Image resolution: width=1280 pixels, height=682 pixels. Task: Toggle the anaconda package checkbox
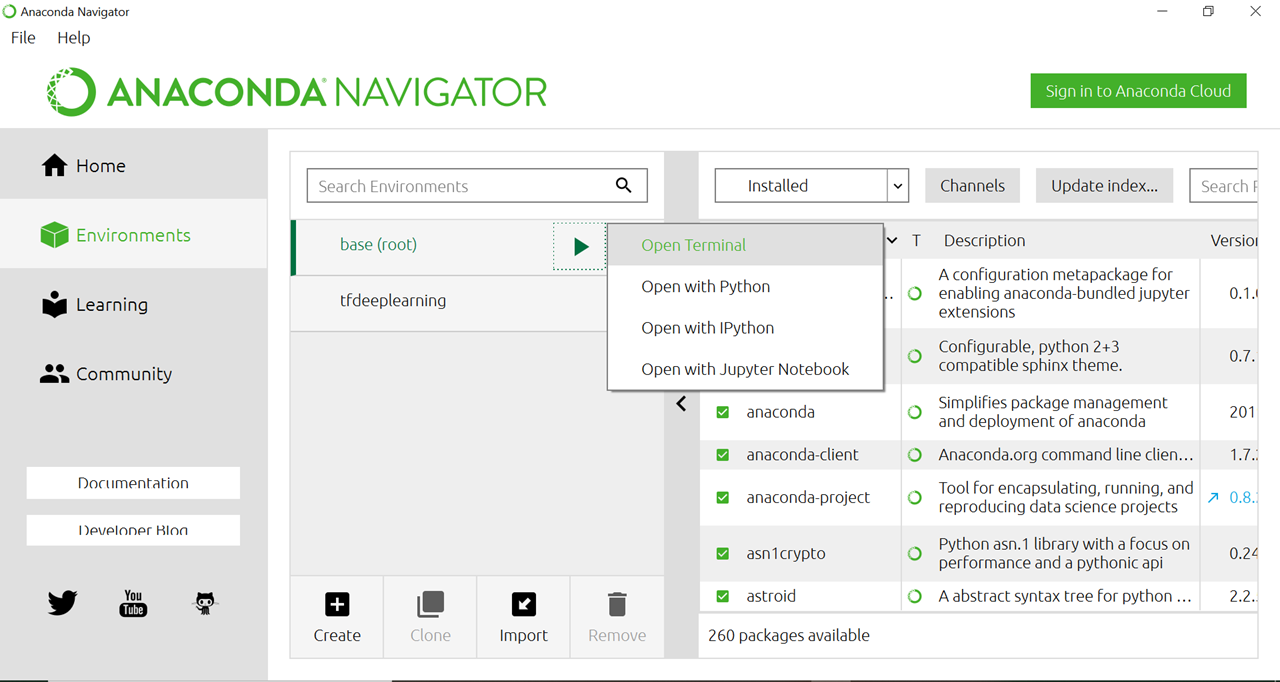pos(723,412)
